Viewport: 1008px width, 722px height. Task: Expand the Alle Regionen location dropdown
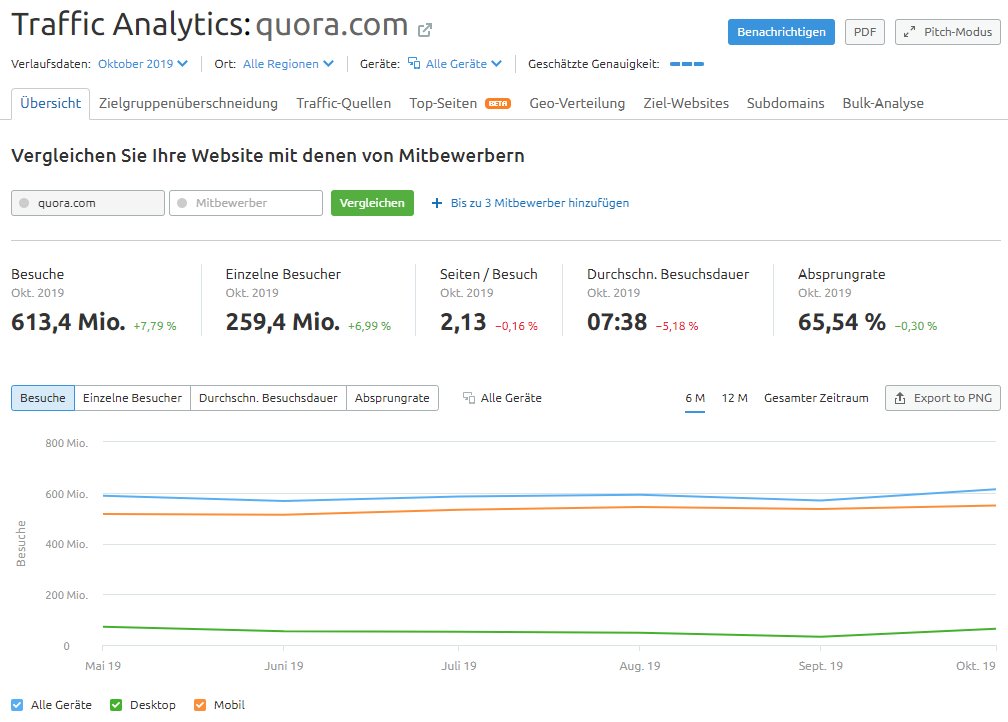click(286, 62)
